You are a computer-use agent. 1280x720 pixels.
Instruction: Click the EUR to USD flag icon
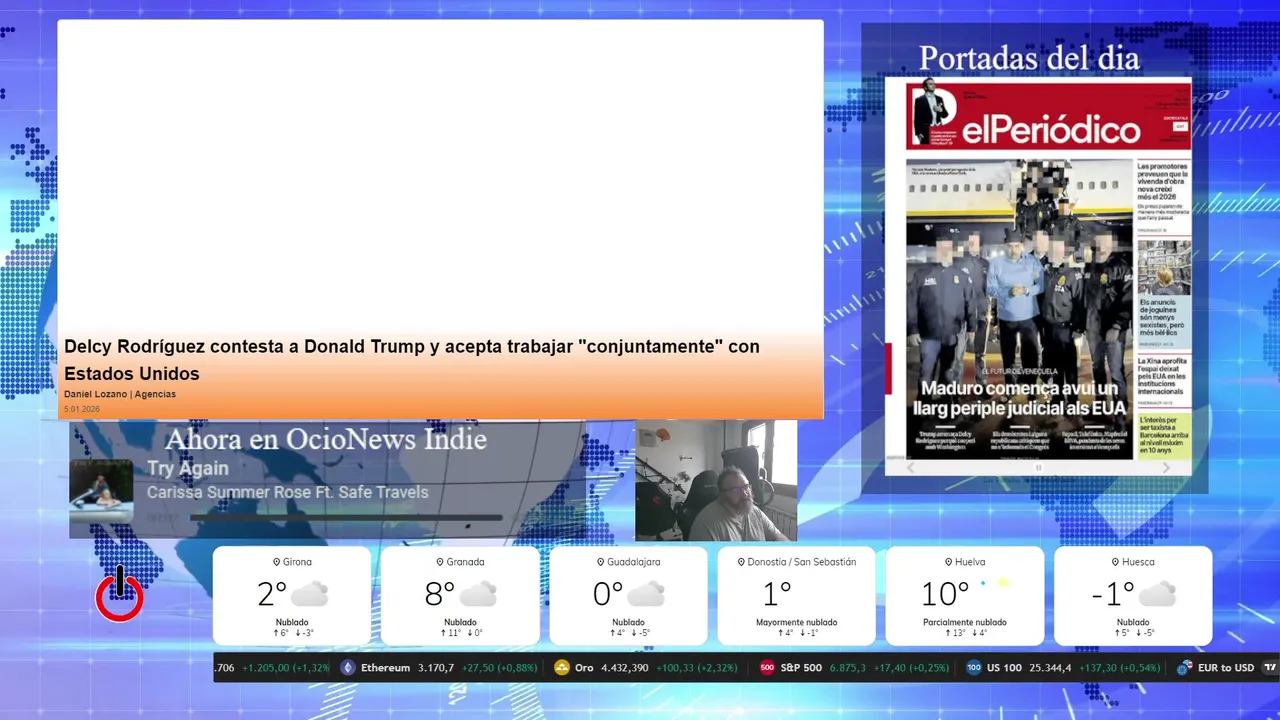coord(1184,668)
